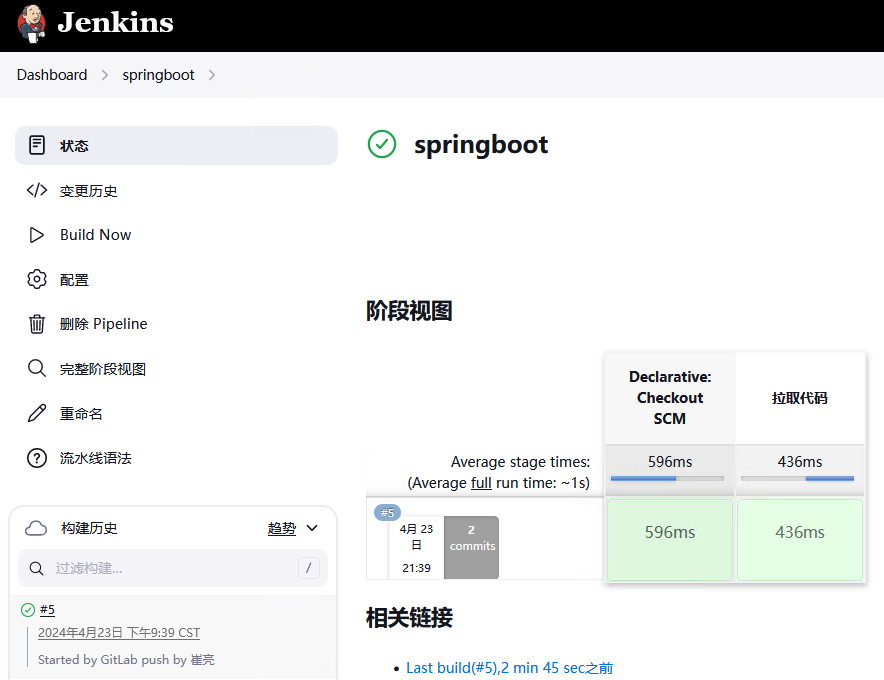Open the 2024年4月23日 下午9:39 CST timestamp link
884x680 pixels.
point(119,633)
